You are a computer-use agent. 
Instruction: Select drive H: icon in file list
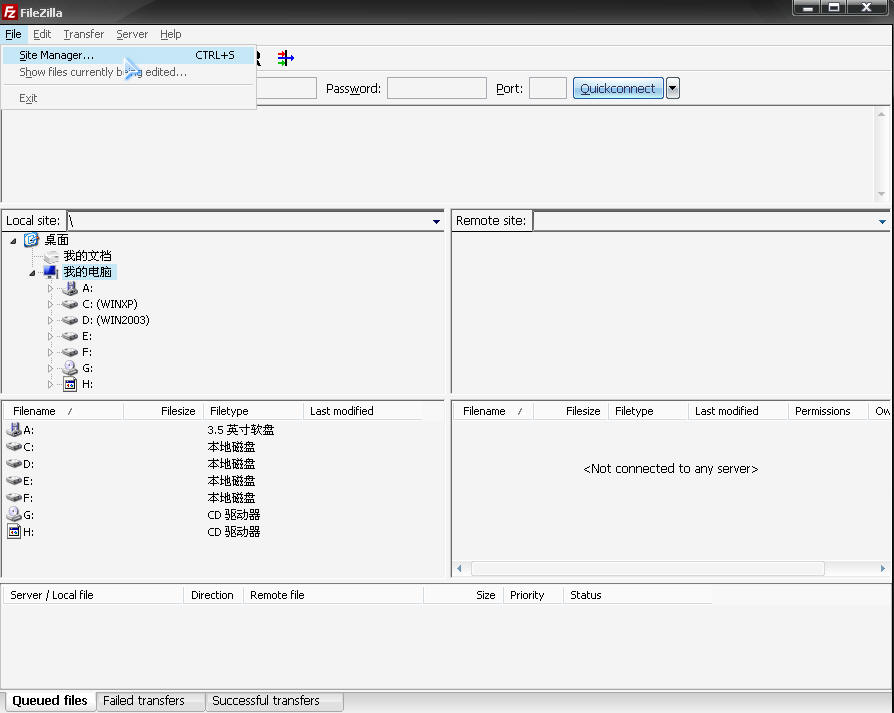[x=14, y=532]
